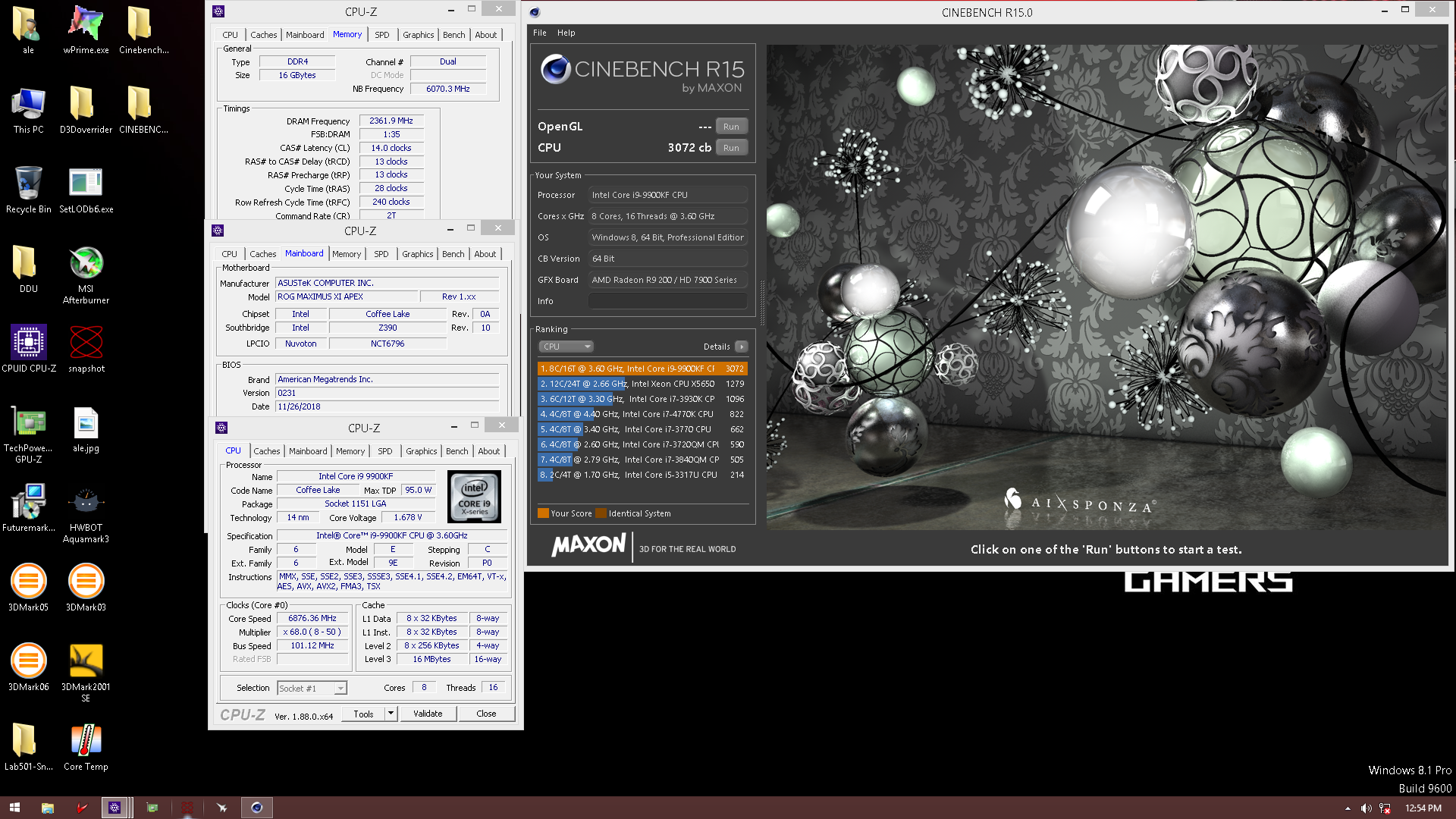Click the Info input field in Cinebench

(x=667, y=301)
